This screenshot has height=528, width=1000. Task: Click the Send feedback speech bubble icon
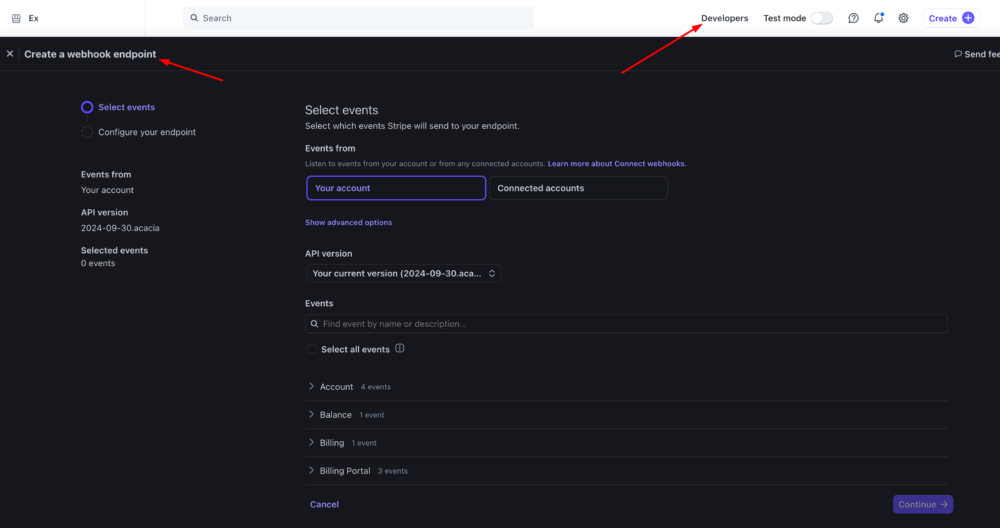(958, 54)
